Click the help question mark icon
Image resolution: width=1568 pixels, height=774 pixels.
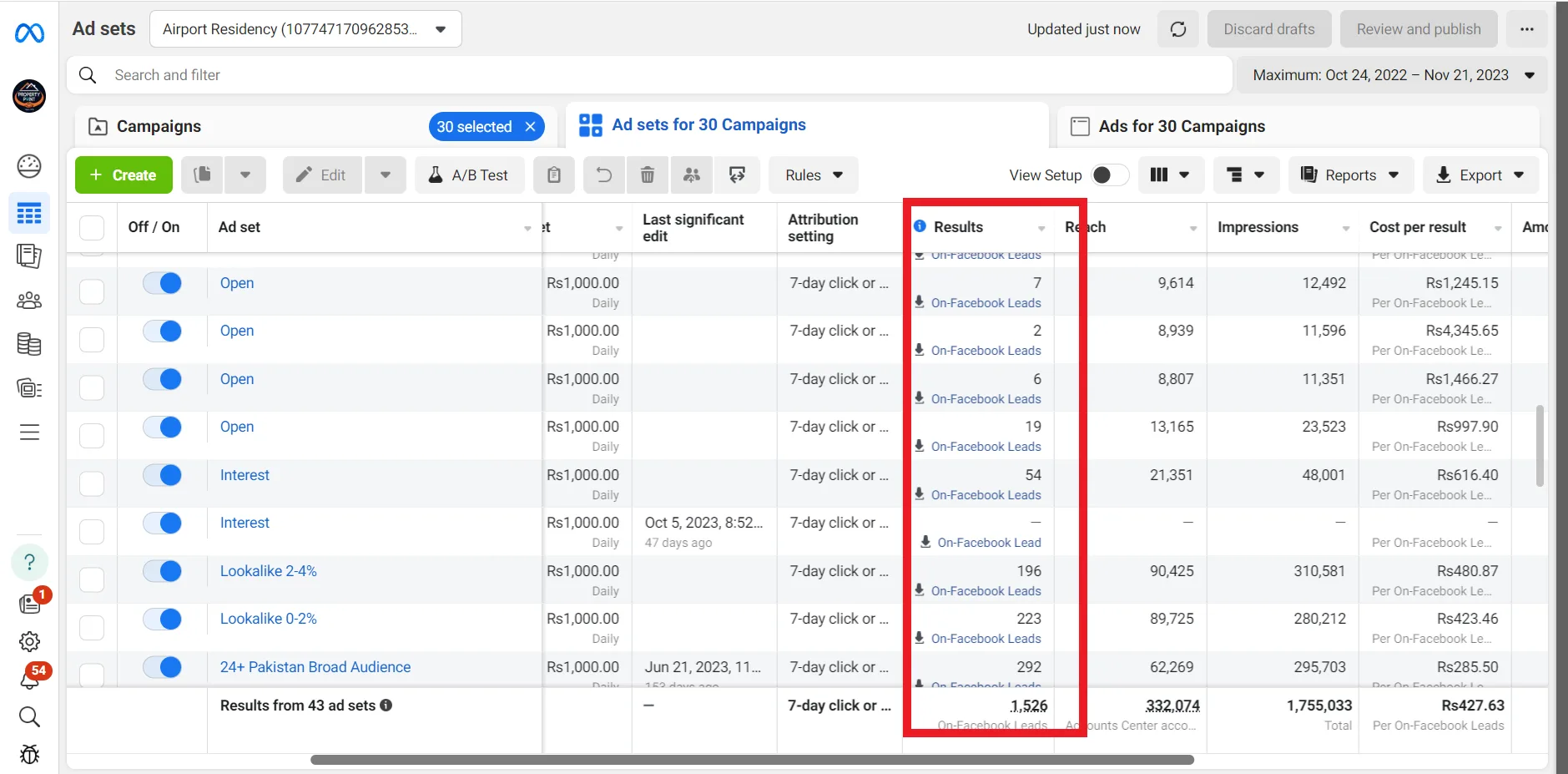[29, 562]
